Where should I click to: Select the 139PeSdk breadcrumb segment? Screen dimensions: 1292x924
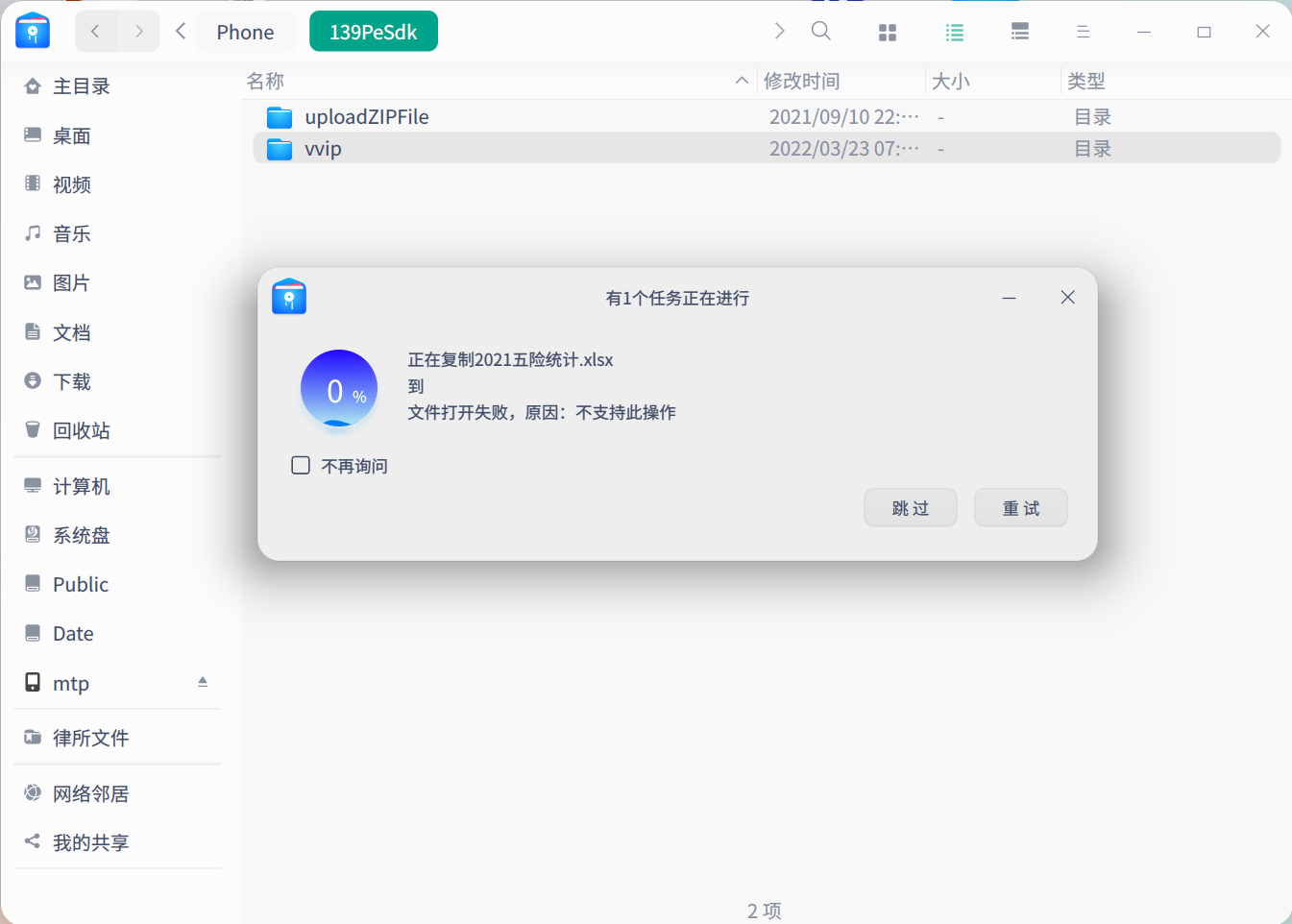[x=374, y=32]
